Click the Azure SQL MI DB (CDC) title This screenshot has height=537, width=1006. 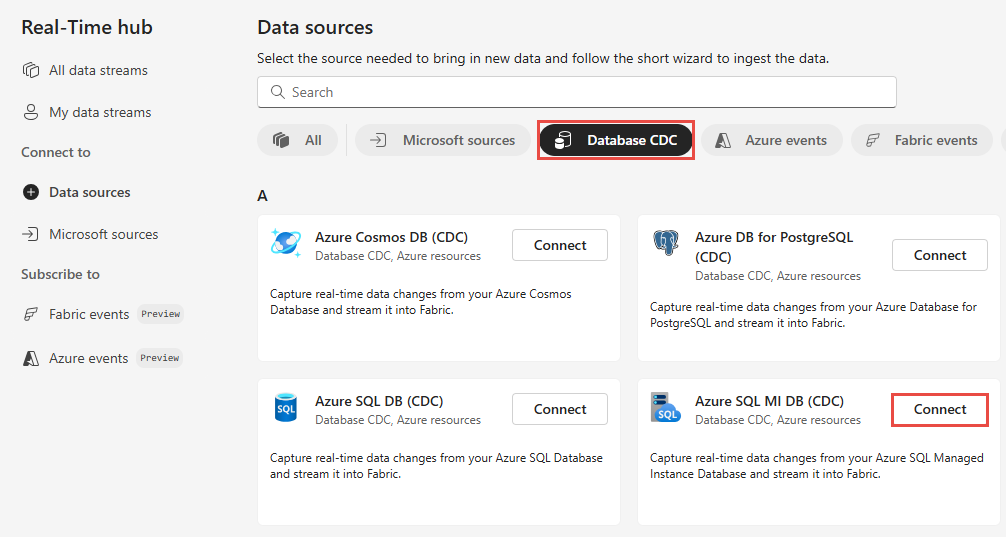[769, 401]
